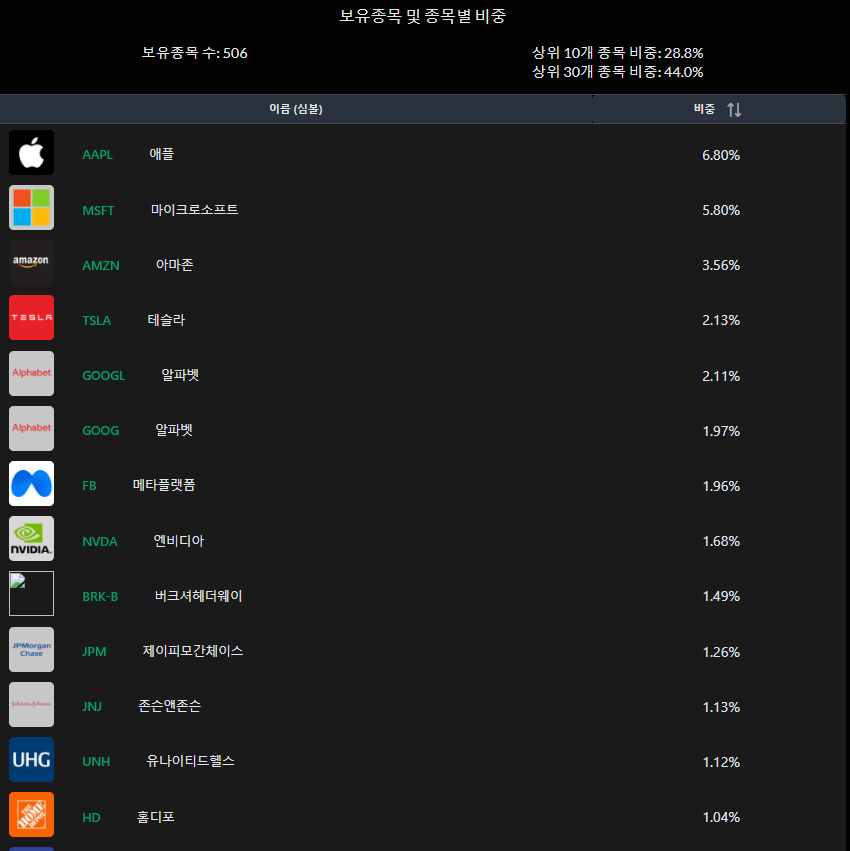Select the company name 메타플랫폼

[164, 485]
